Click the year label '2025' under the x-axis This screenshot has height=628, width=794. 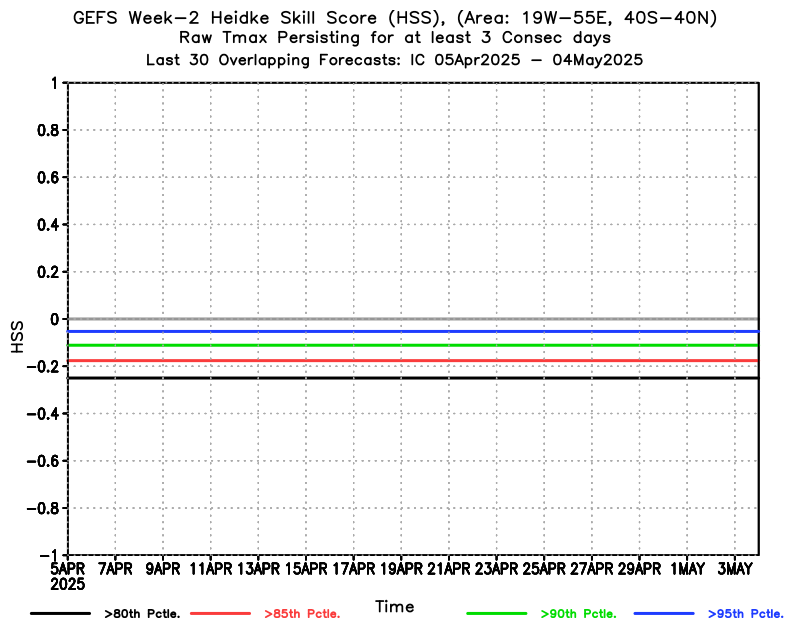pos(67,584)
